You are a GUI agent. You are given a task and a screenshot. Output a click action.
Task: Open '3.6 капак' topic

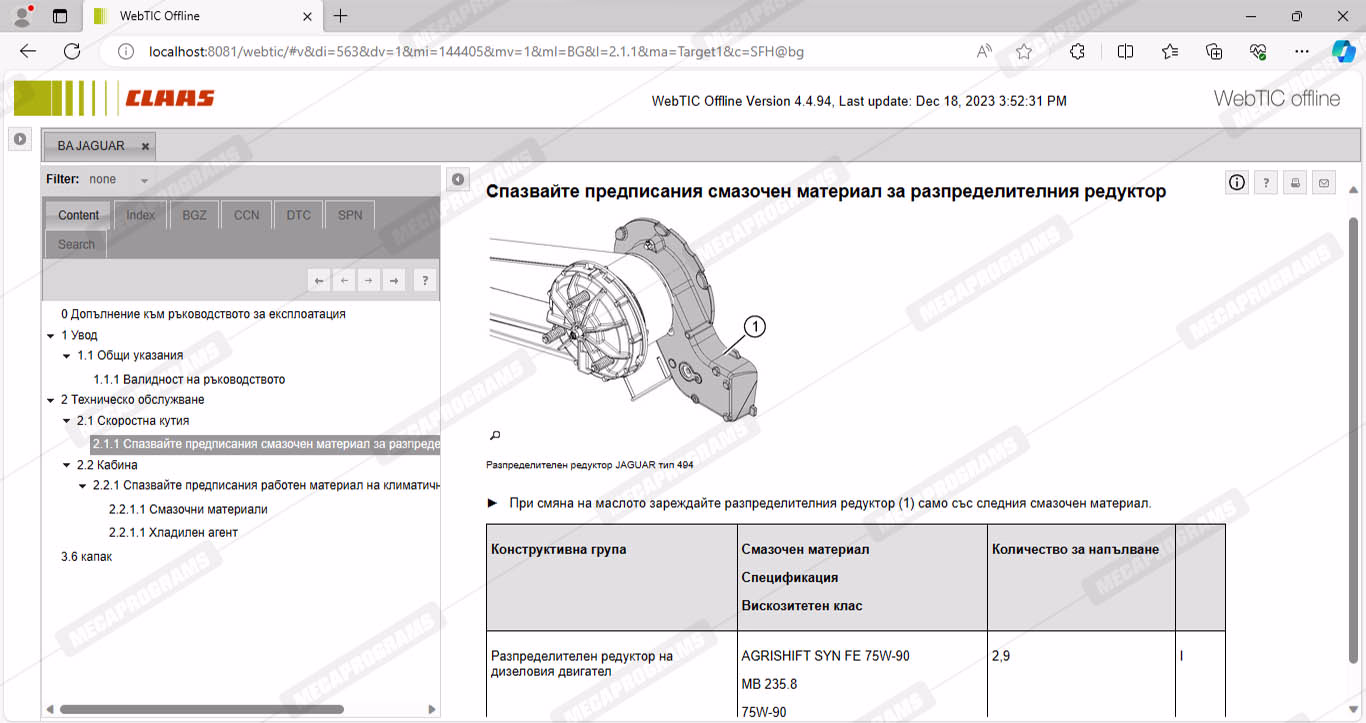pyautogui.click(x=87, y=556)
